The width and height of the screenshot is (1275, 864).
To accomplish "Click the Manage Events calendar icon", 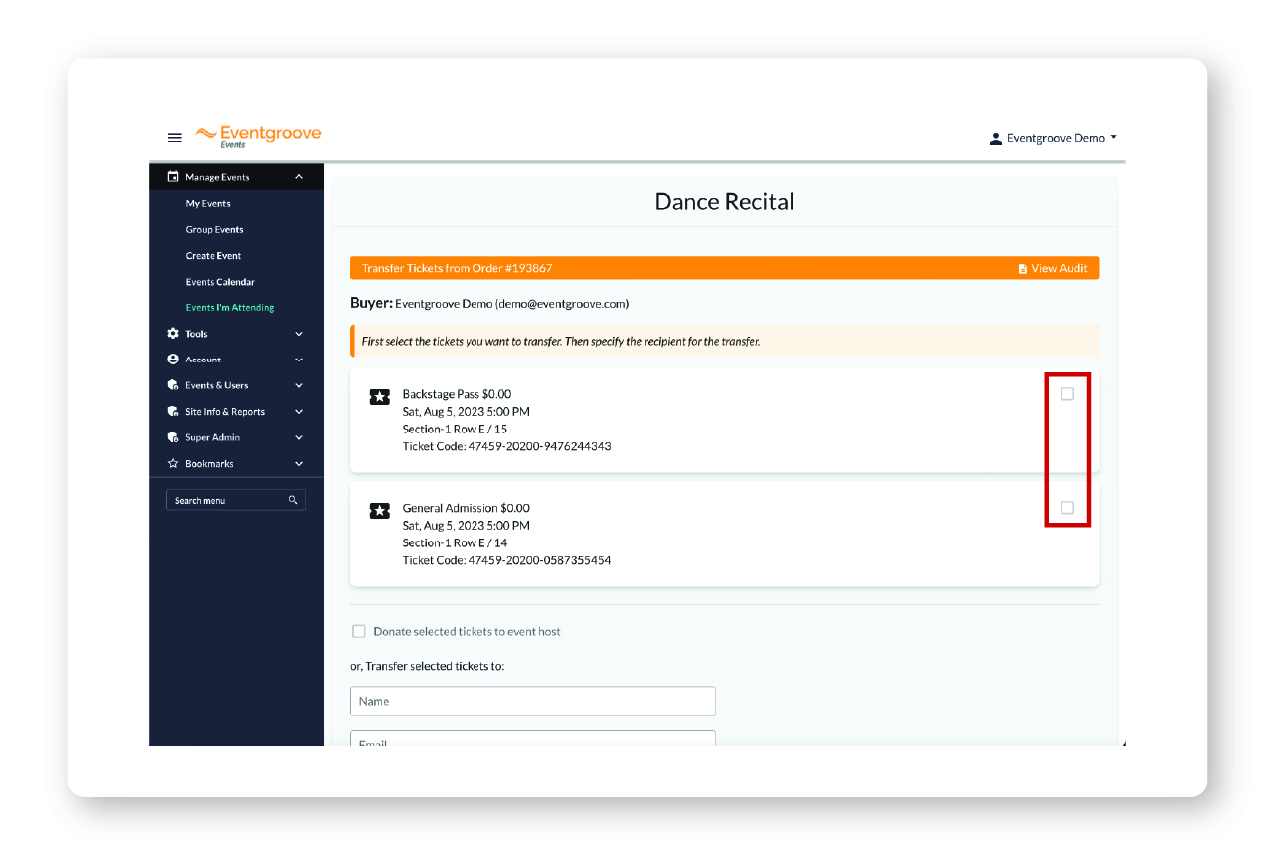I will coord(173,177).
